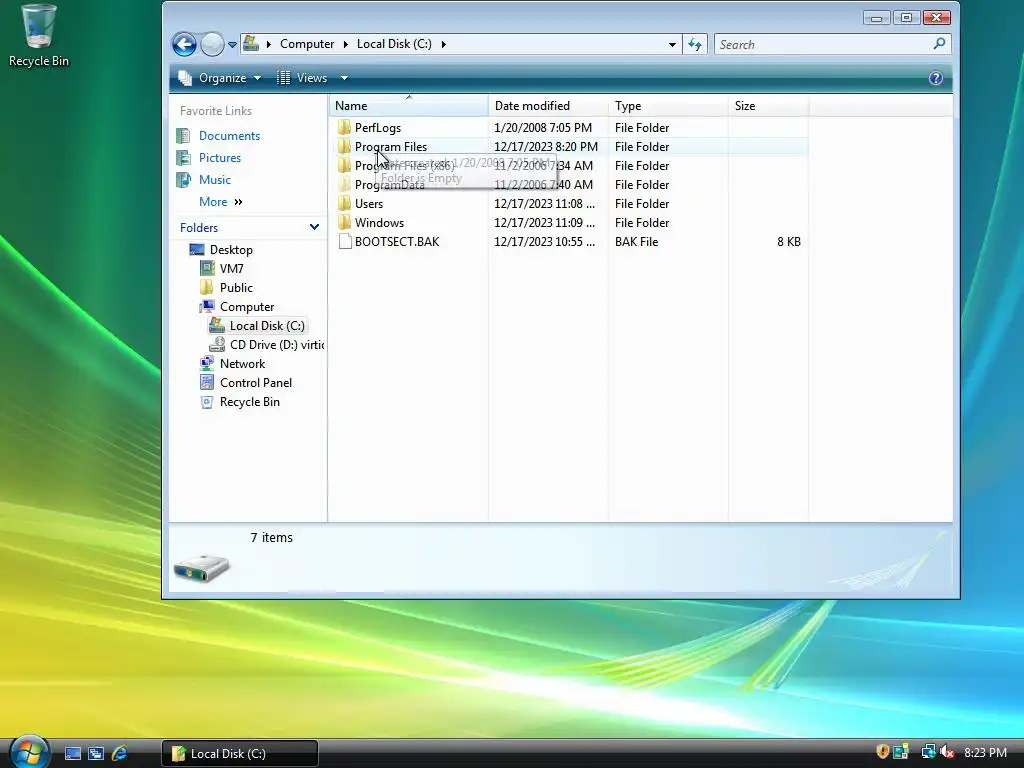Select Local Disk (C:) in the breadcrumb
The height and width of the screenshot is (768, 1024).
394,44
